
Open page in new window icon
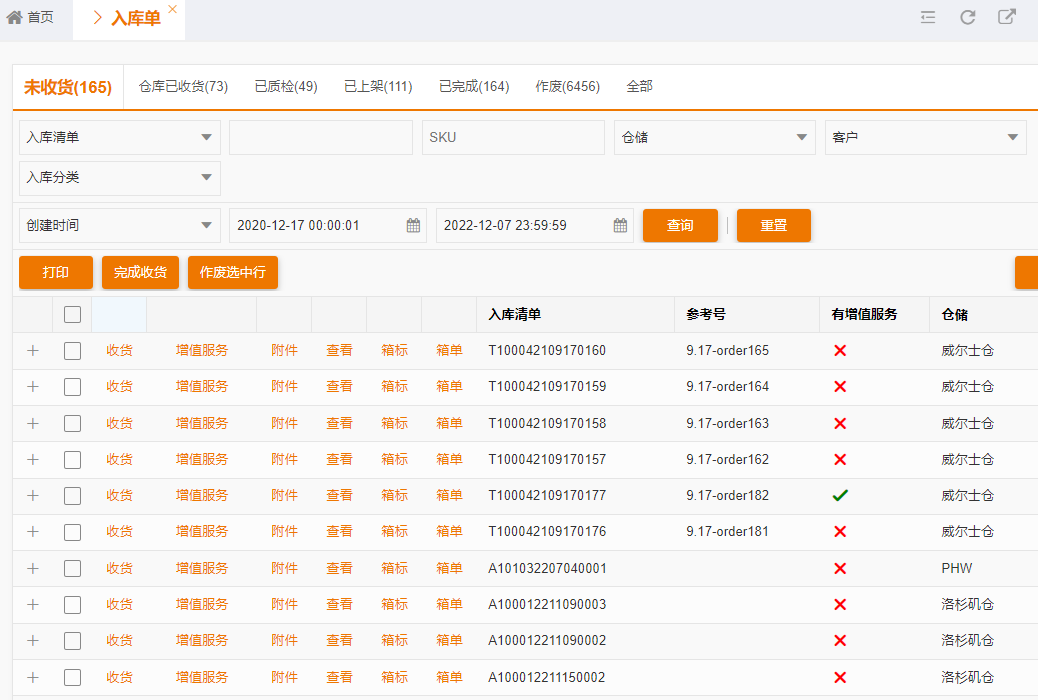click(1007, 17)
